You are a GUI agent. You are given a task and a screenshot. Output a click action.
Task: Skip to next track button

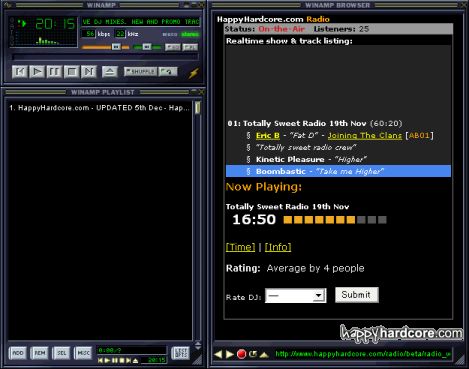89,71
